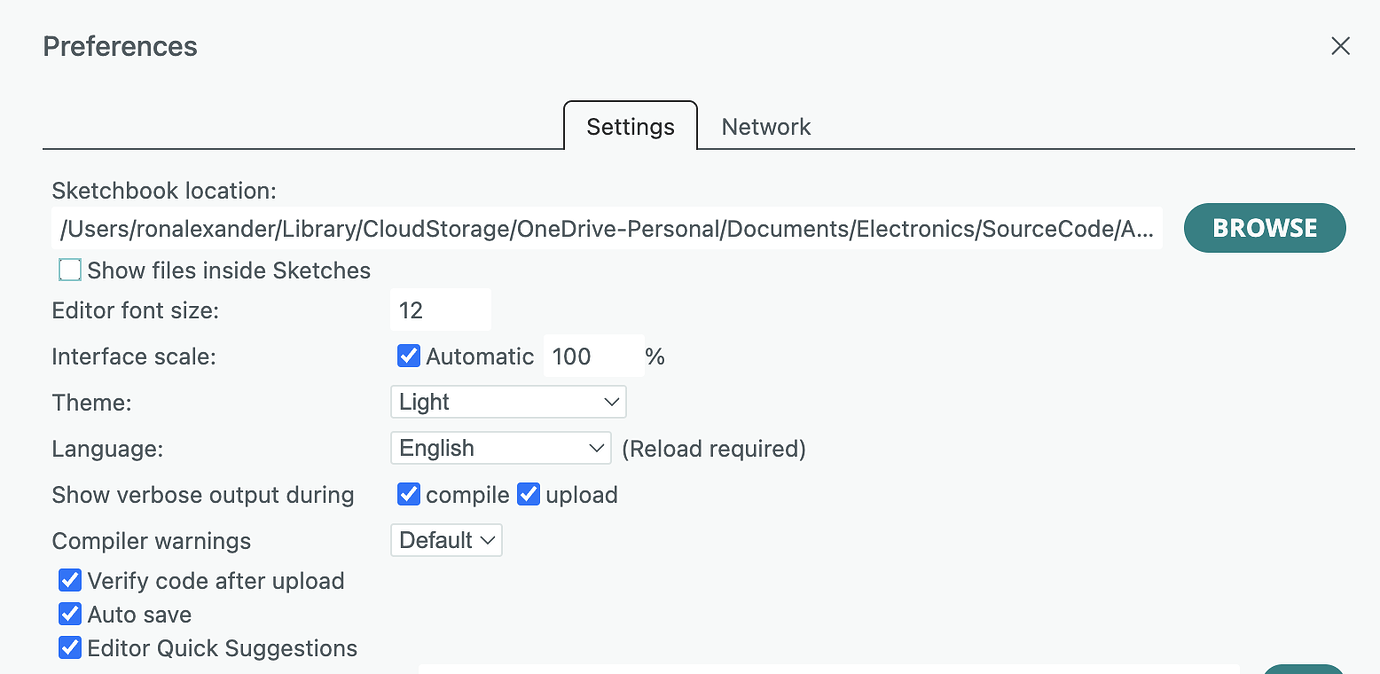Disable verbose output during compile
Viewport: 1380px width, 674px height.
(x=408, y=494)
